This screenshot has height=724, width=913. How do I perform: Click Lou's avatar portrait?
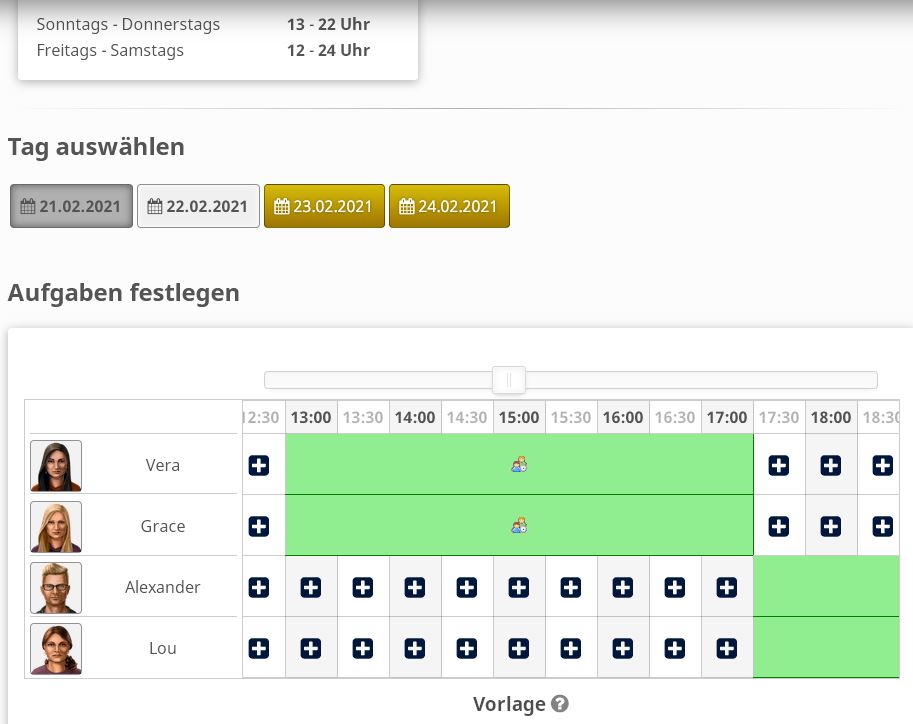coord(56,649)
